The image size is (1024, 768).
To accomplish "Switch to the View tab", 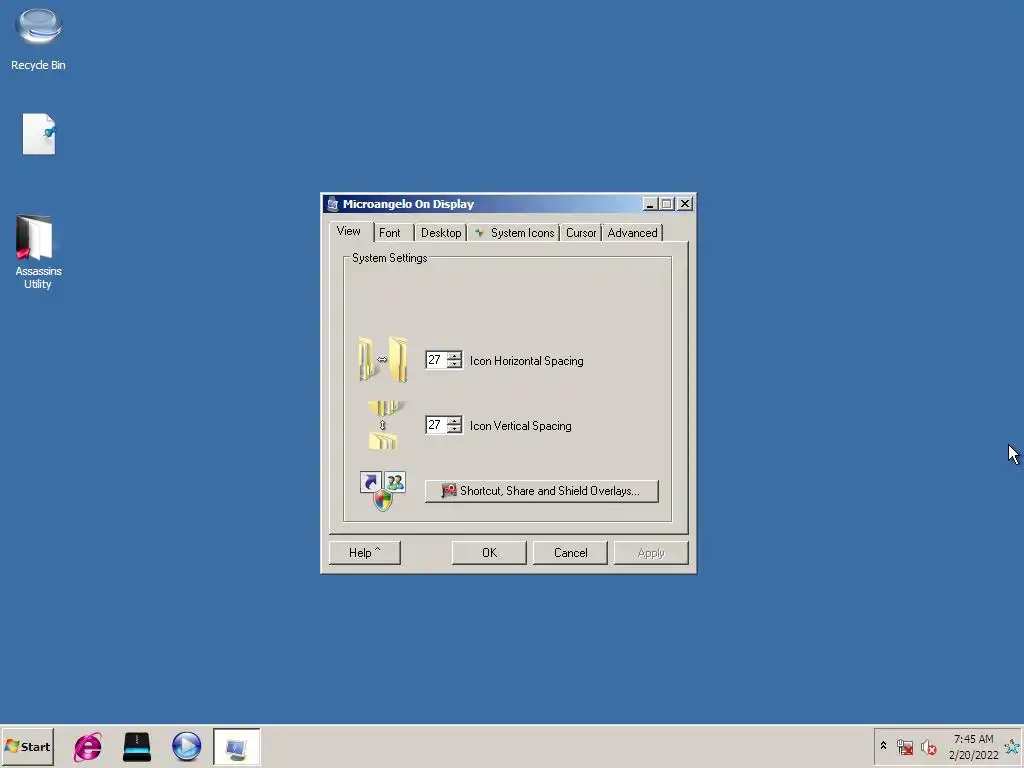I will 349,231.
